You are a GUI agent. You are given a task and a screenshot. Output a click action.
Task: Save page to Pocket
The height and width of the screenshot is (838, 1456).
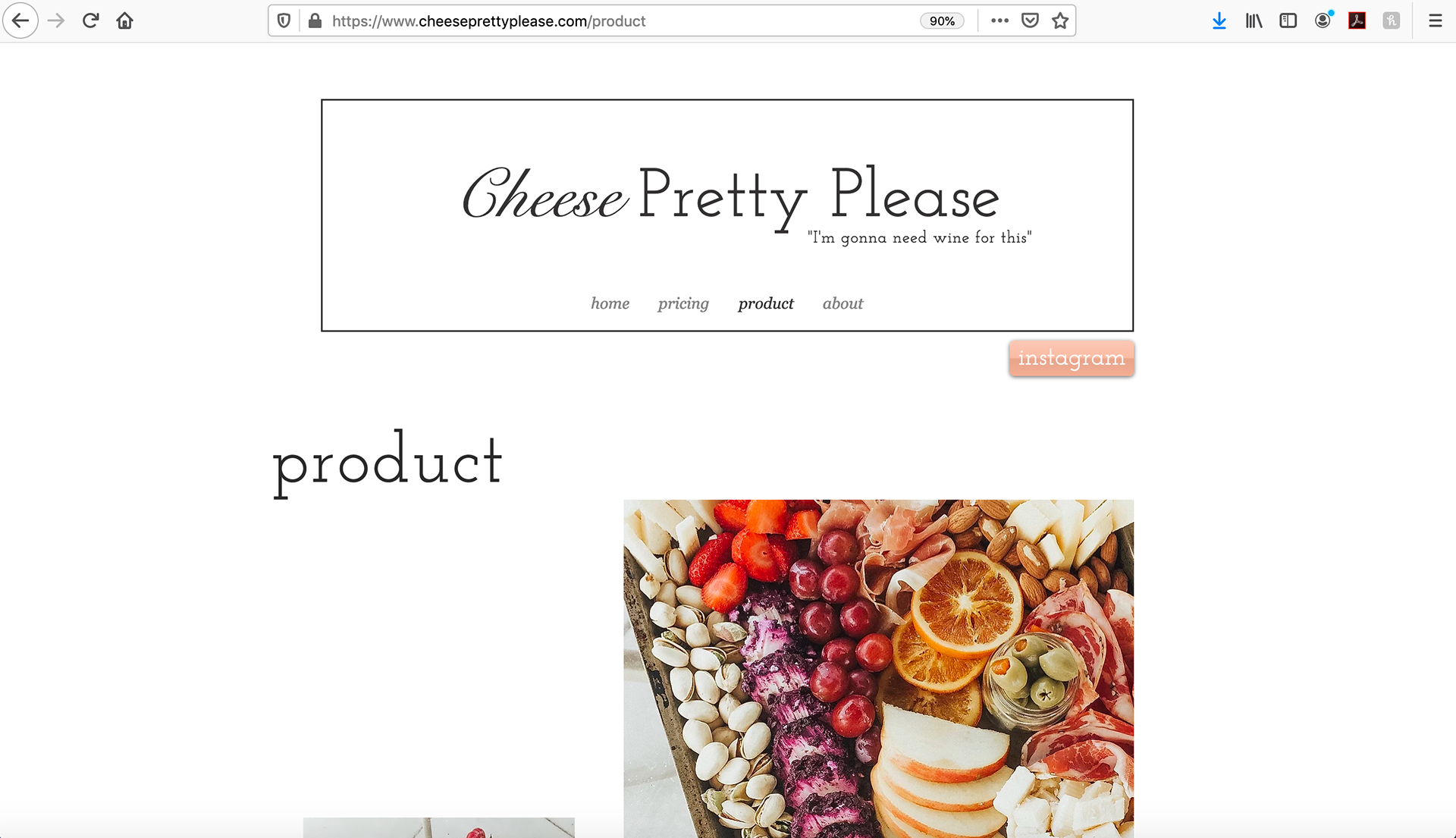pyautogui.click(x=1030, y=20)
